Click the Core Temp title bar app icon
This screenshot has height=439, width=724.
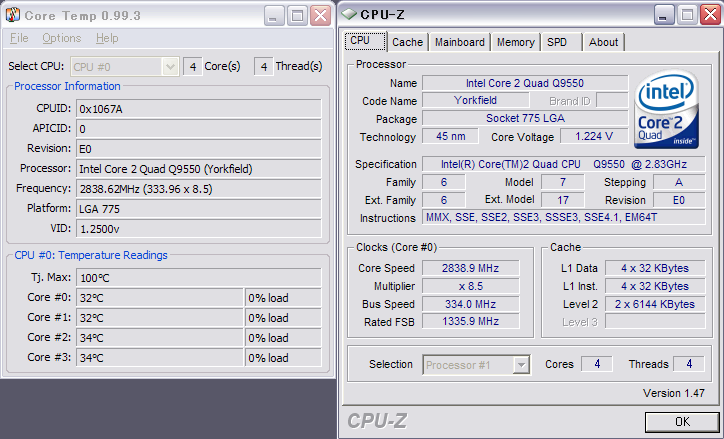[13, 15]
